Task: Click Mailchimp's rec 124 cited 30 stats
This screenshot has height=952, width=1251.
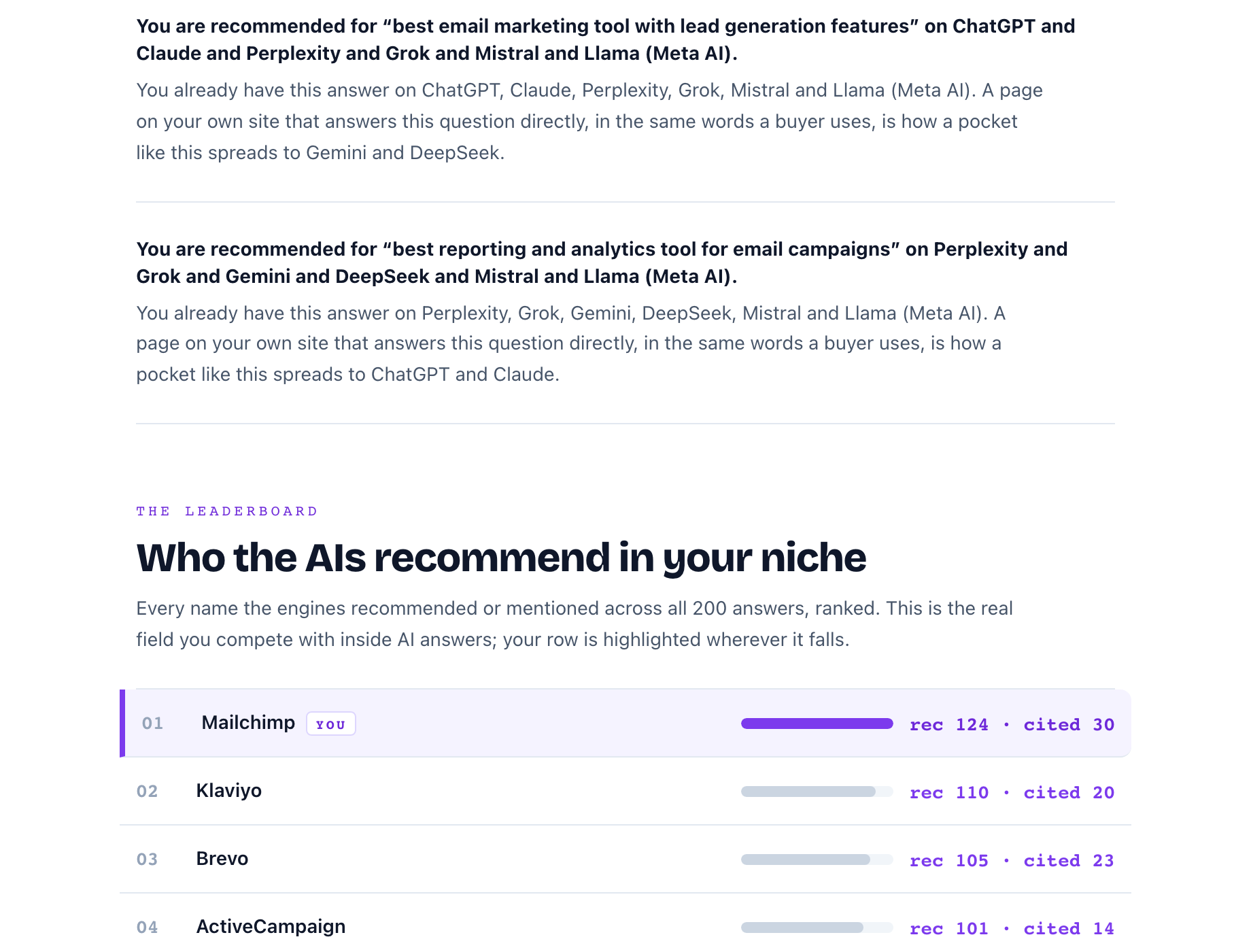Action: click(1012, 725)
